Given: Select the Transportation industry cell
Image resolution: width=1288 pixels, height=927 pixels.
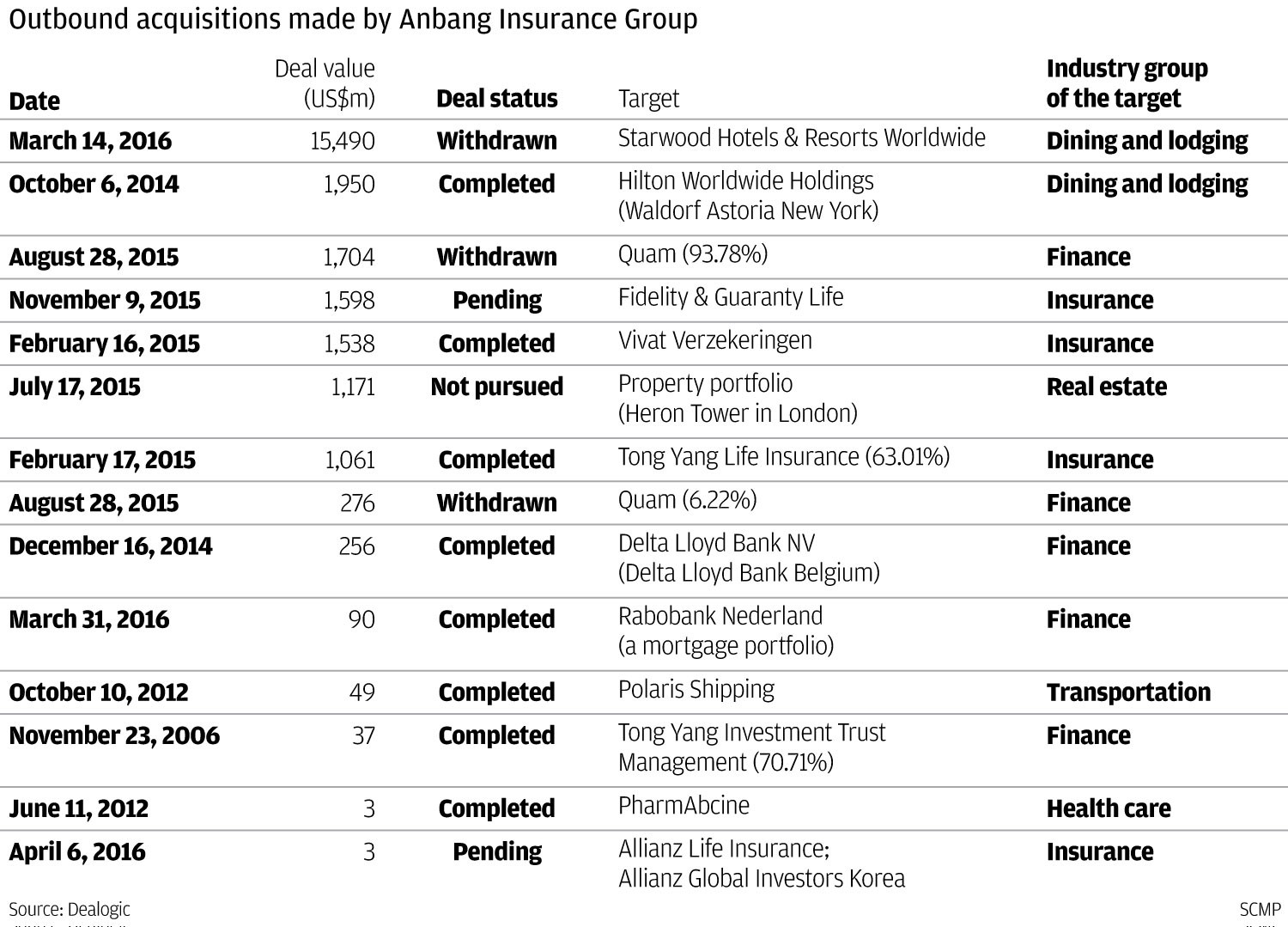Looking at the screenshot, I should click(1127, 692).
